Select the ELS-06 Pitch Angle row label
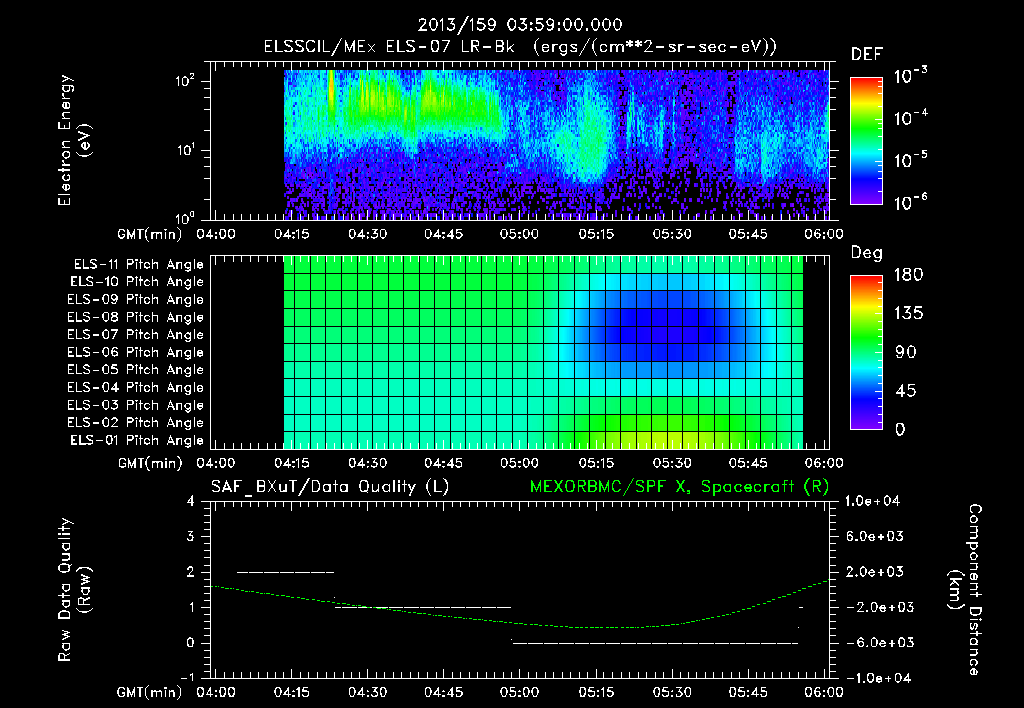1024x708 pixels. [135, 352]
